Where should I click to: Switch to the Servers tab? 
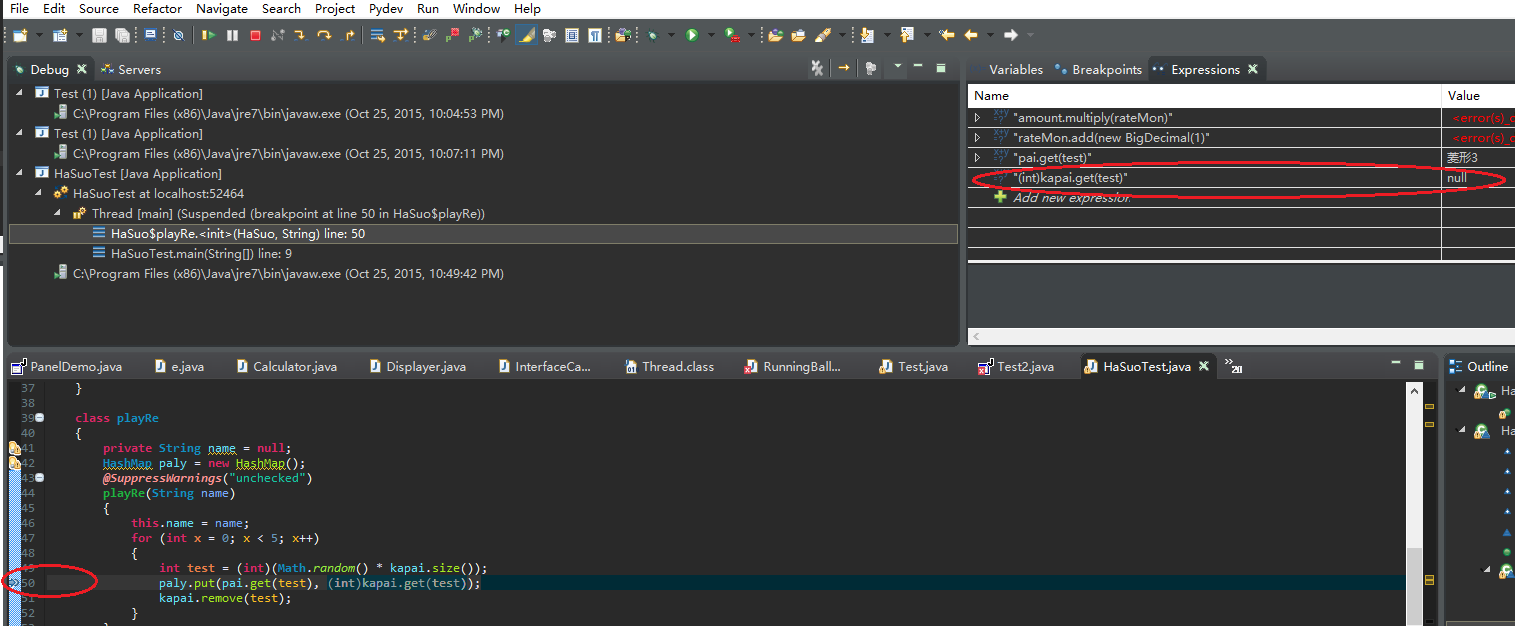click(x=130, y=69)
